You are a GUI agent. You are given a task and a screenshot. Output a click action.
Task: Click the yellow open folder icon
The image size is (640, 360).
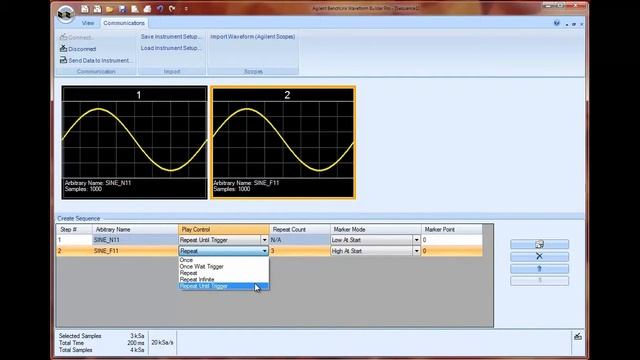pos(109,9)
